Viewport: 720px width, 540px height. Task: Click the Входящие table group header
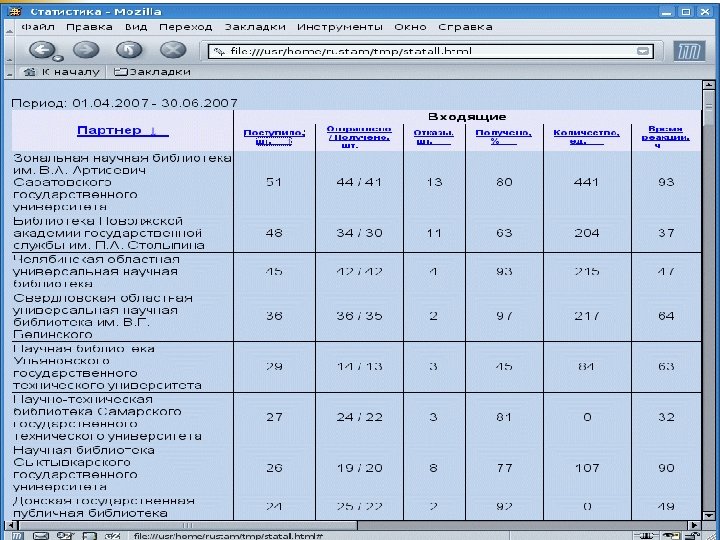click(x=467, y=117)
